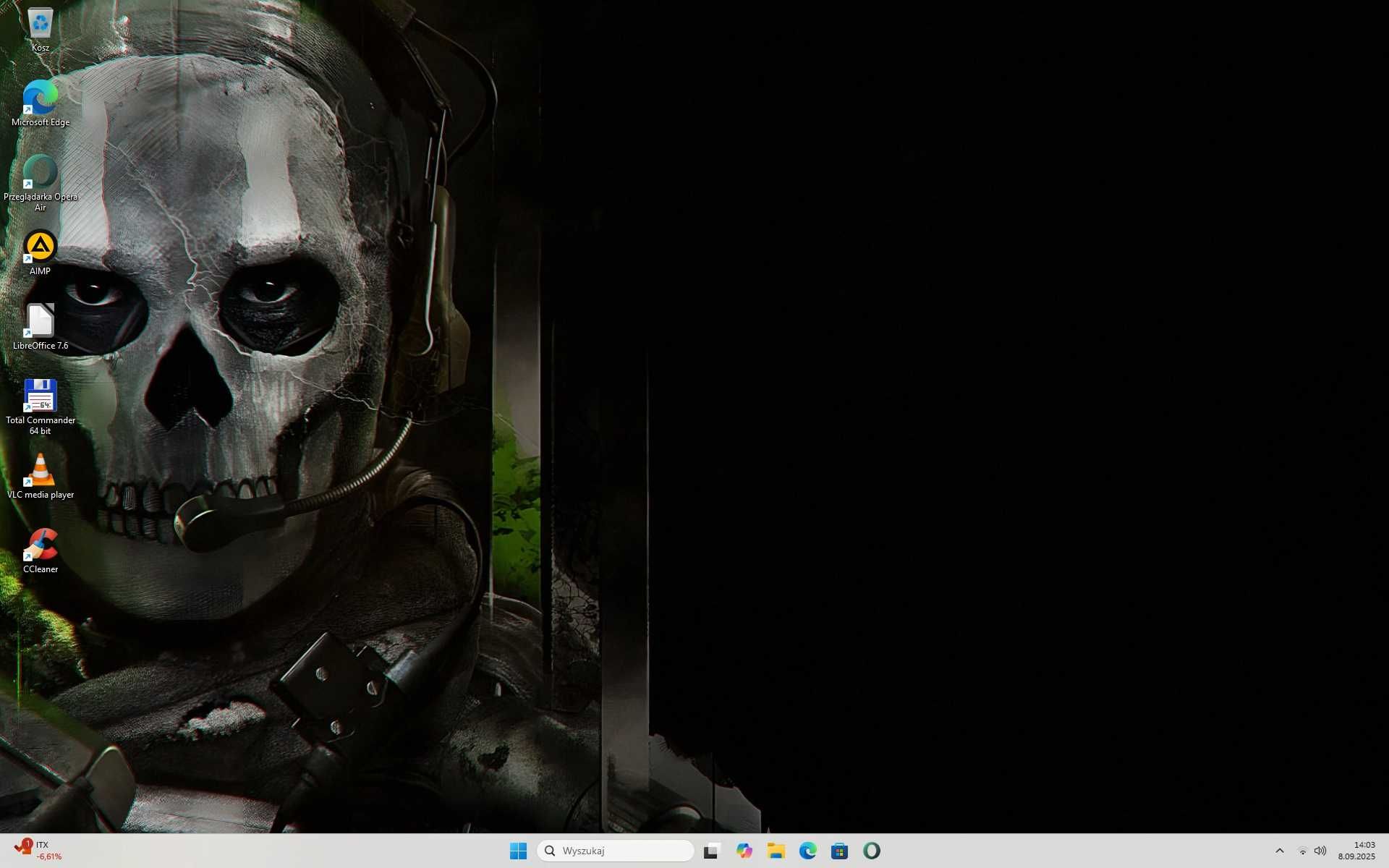Launch Microsoft Edge from the taskbar
Viewport: 1389px width, 868px height.
(808, 851)
